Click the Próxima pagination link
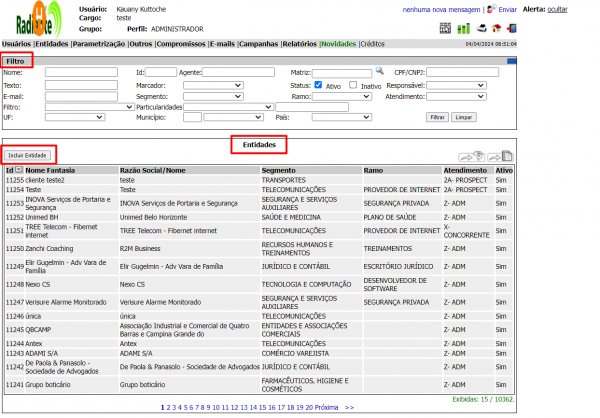The width and height of the screenshot is (600, 418). point(328,408)
